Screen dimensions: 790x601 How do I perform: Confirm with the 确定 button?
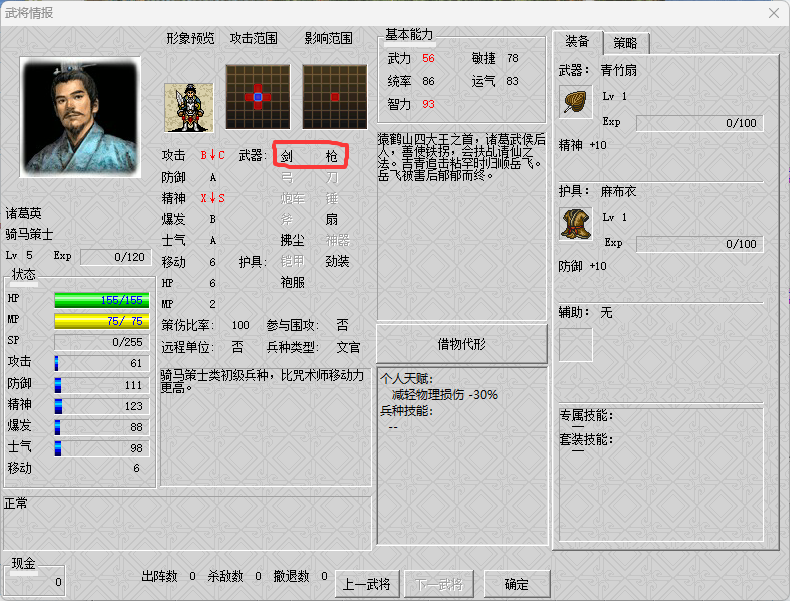click(x=516, y=584)
